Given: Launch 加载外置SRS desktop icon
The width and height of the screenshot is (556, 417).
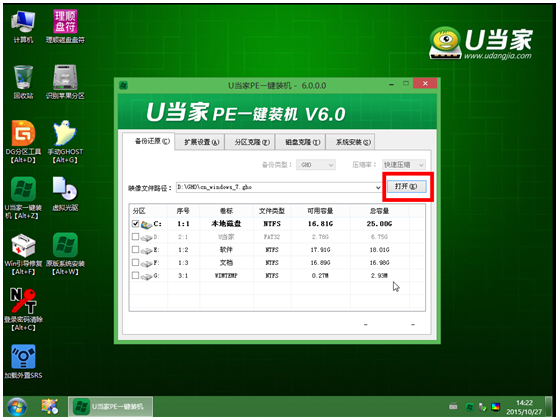Looking at the screenshot, I should coord(23,362).
